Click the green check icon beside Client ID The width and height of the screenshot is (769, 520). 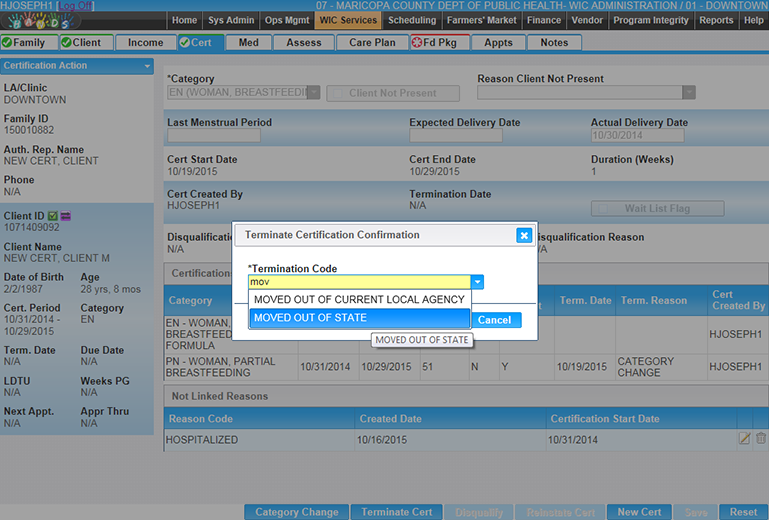53,214
